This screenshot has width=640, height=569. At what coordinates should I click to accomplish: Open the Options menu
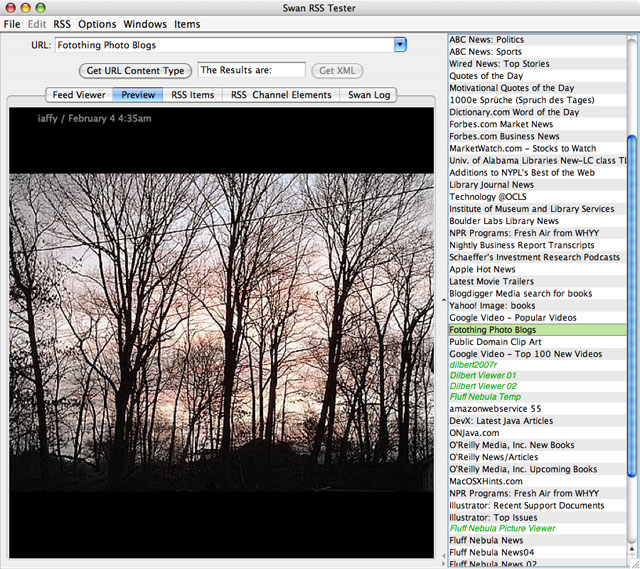point(97,24)
